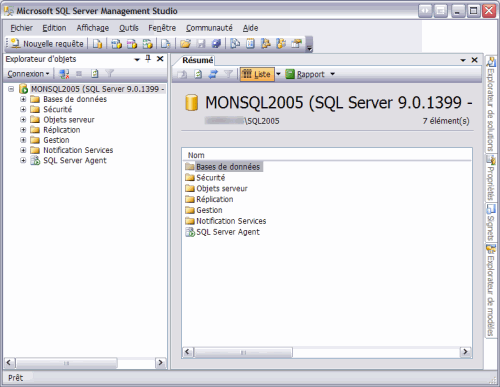
Task: Click the Filter icon in Object Explorer
Action: click(109, 74)
